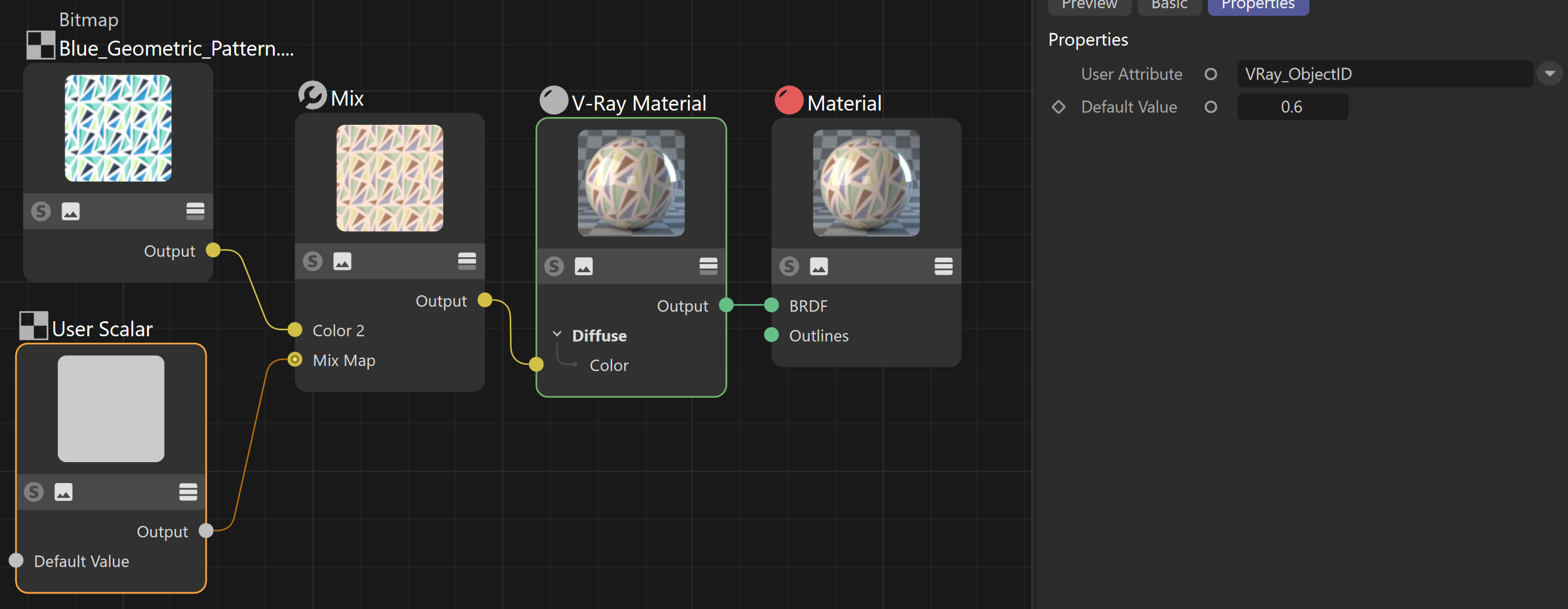Click the preview image icon on Bitmap node
Image resolution: width=1568 pixels, height=609 pixels.
tap(70, 211)
